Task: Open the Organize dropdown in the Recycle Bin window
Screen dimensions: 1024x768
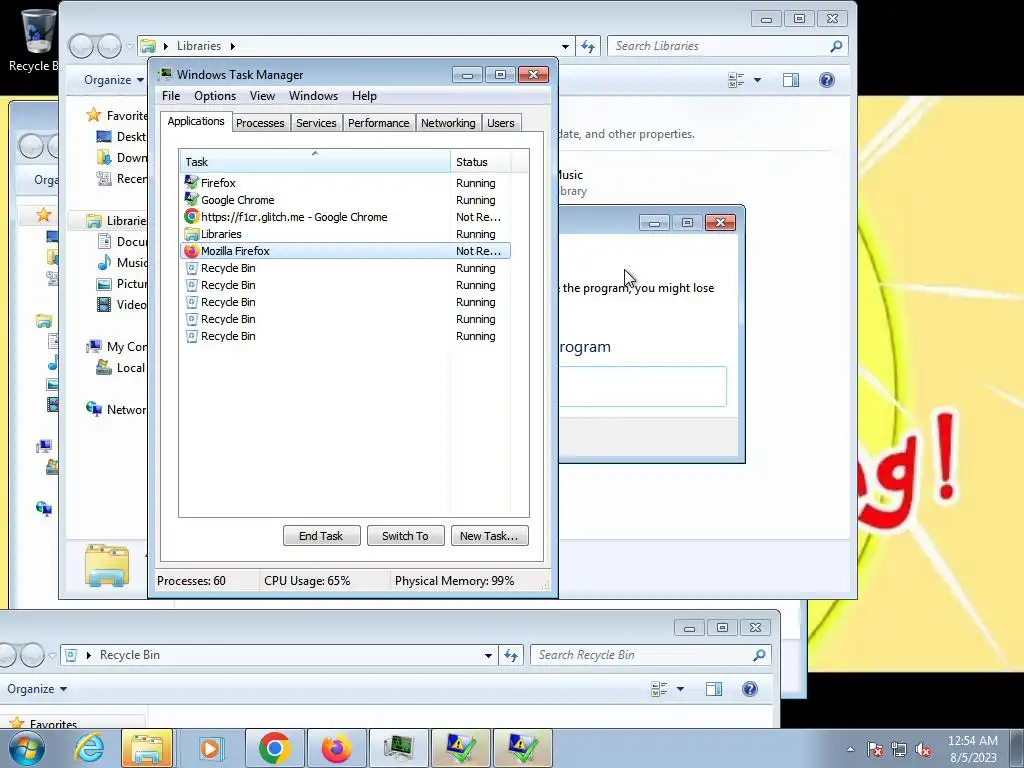Action: tap(37, 689)
